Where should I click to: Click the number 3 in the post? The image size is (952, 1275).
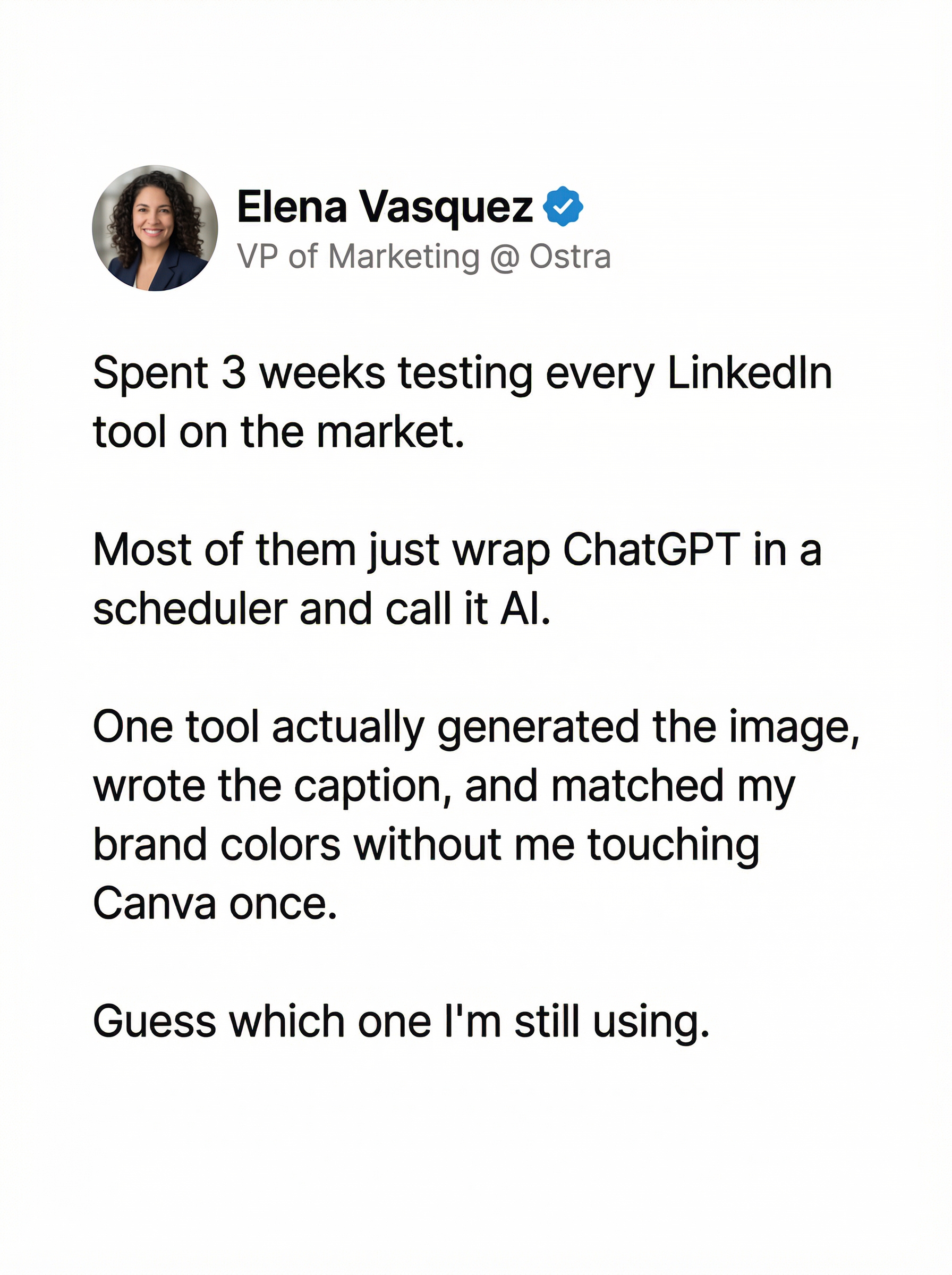pos(233,373)
